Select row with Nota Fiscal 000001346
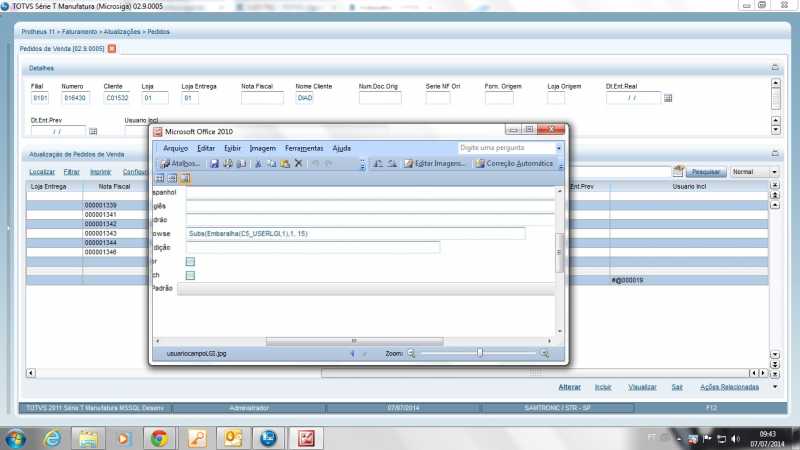Screen dimensions: 800x450 [87, 252]
